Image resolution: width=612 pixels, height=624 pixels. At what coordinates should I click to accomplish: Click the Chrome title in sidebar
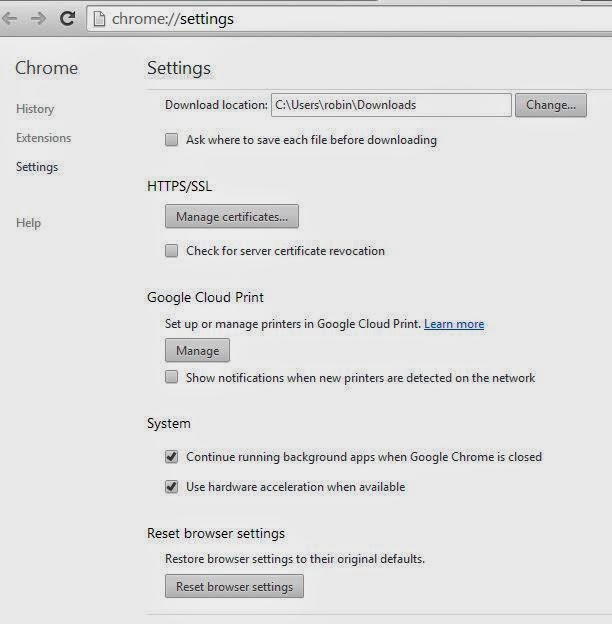click(x=47, y=68)
